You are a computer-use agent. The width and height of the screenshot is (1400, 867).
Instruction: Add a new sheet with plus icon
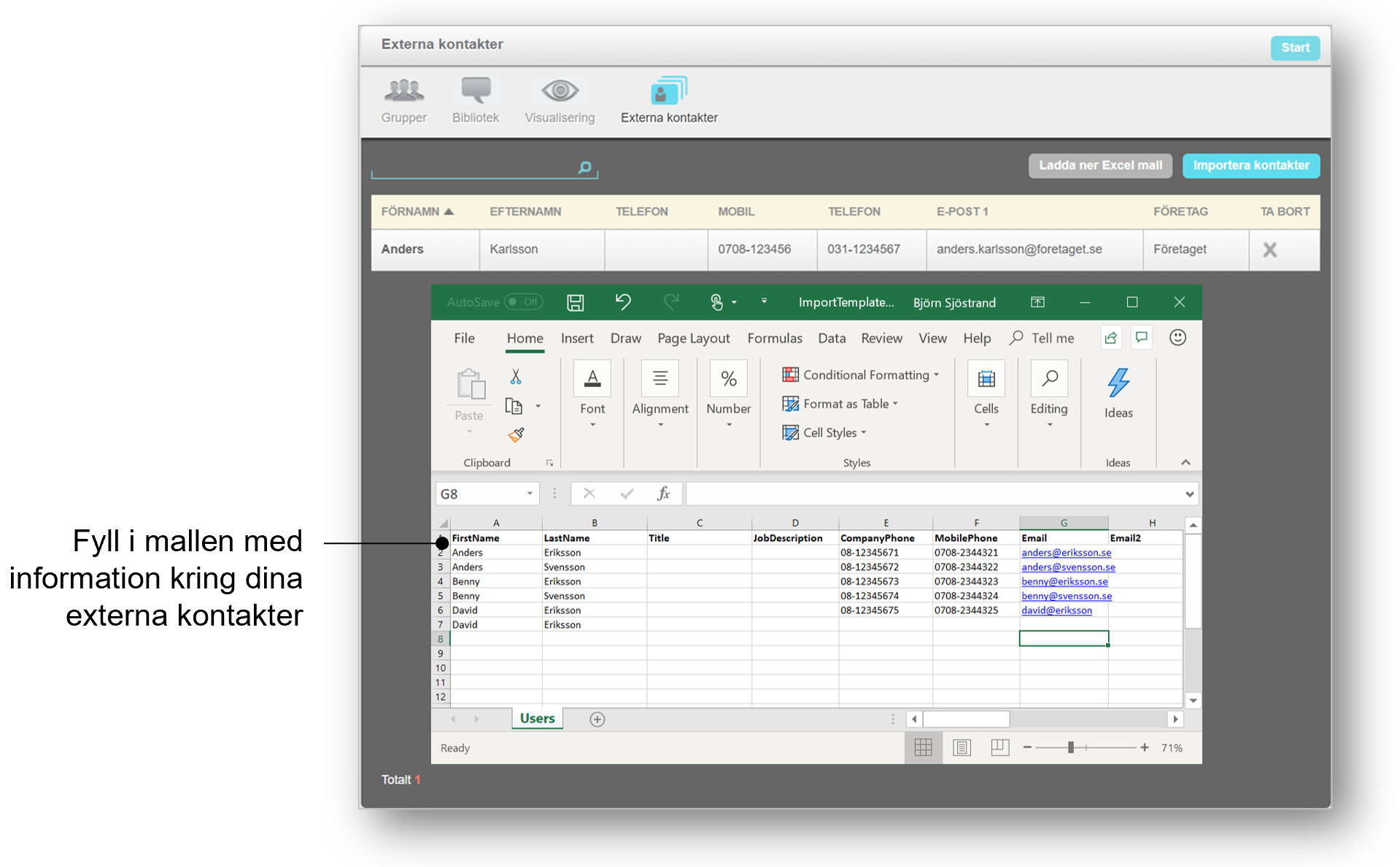pyautogui.click(x=597, y=720)
